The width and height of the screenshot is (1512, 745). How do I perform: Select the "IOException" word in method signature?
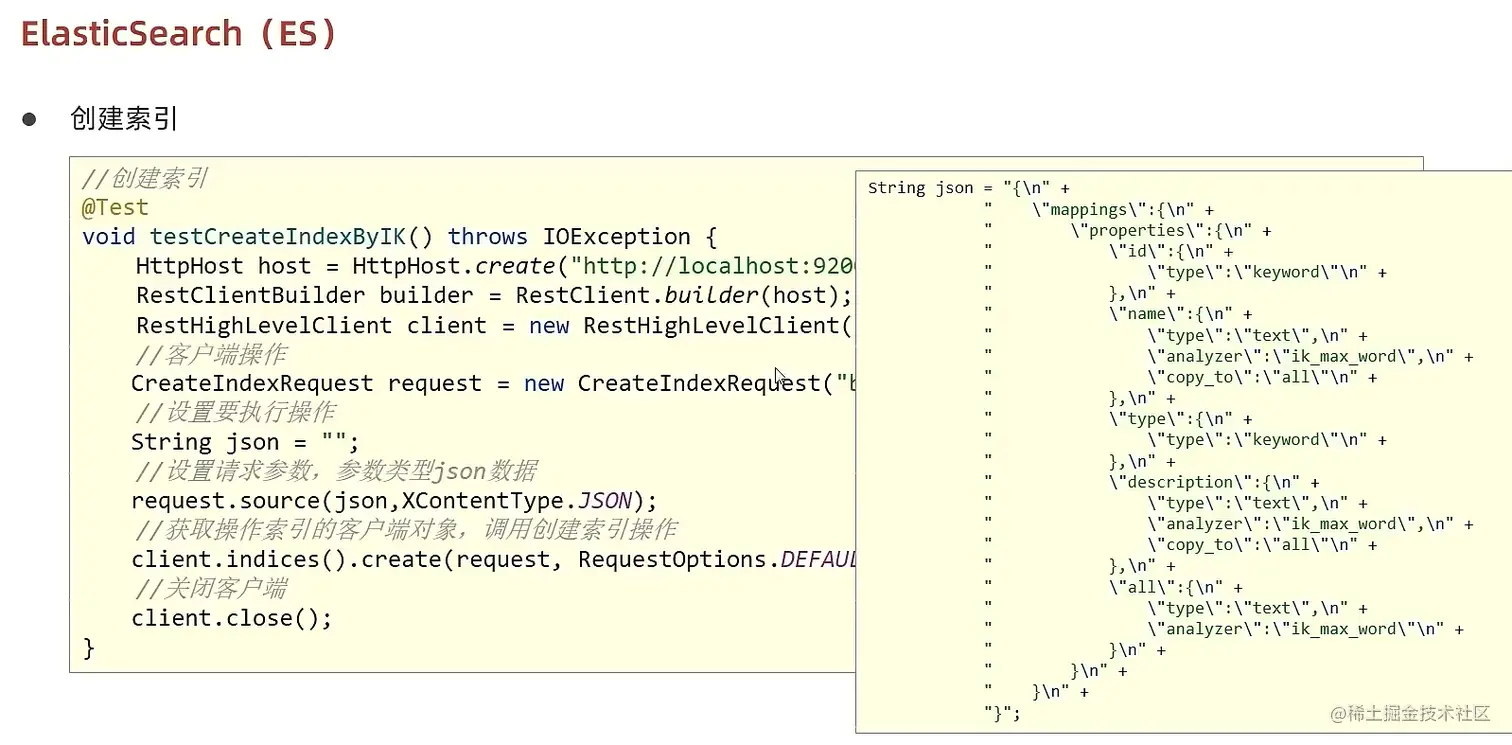coord(617,237)
